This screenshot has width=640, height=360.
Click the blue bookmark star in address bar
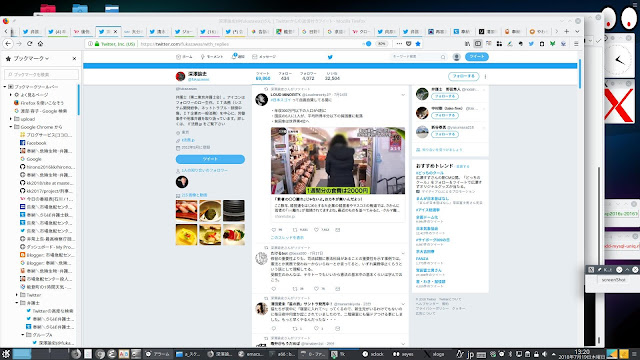coord(418,44)
